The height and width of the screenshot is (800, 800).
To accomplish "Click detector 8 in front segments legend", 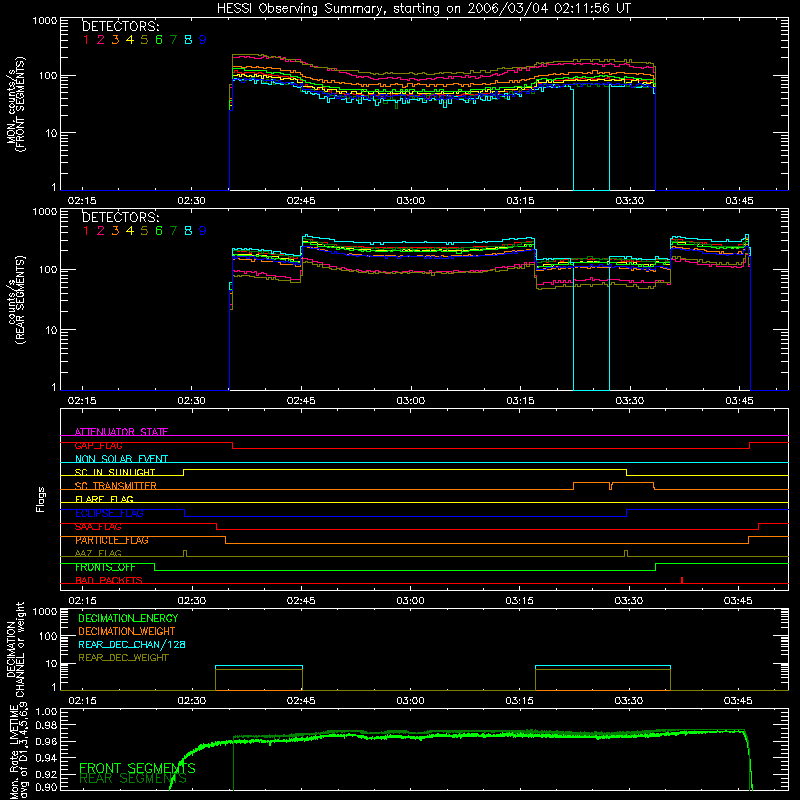I will (x=188, y=40).
